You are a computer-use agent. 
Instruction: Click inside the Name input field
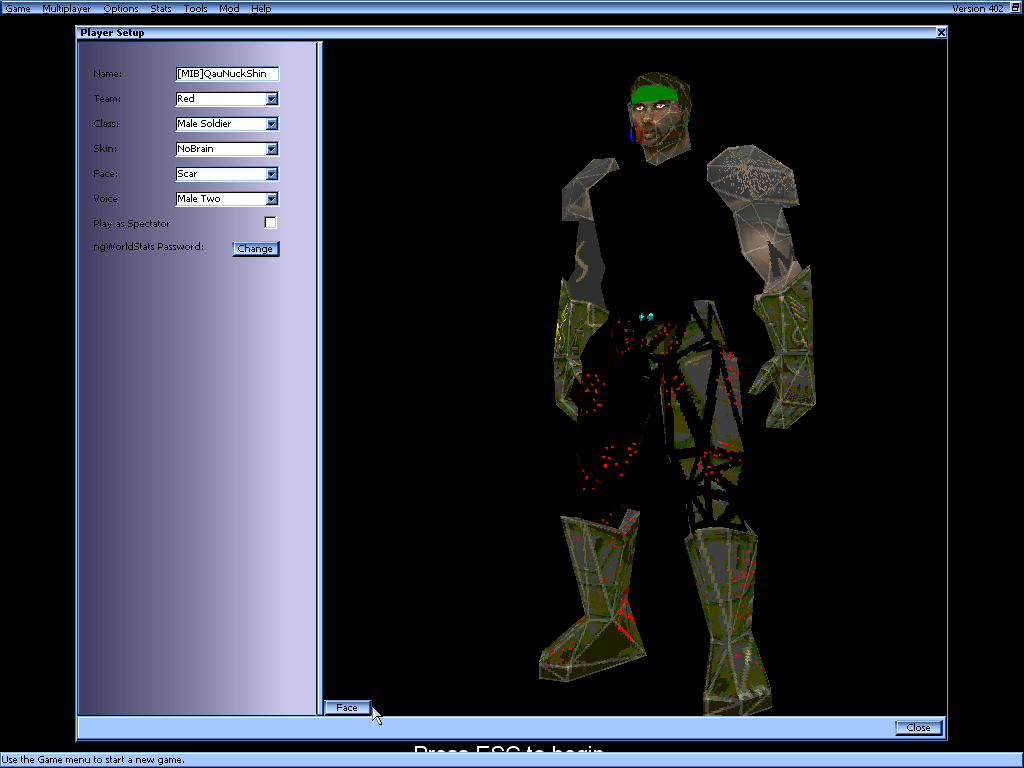(225, 73)
